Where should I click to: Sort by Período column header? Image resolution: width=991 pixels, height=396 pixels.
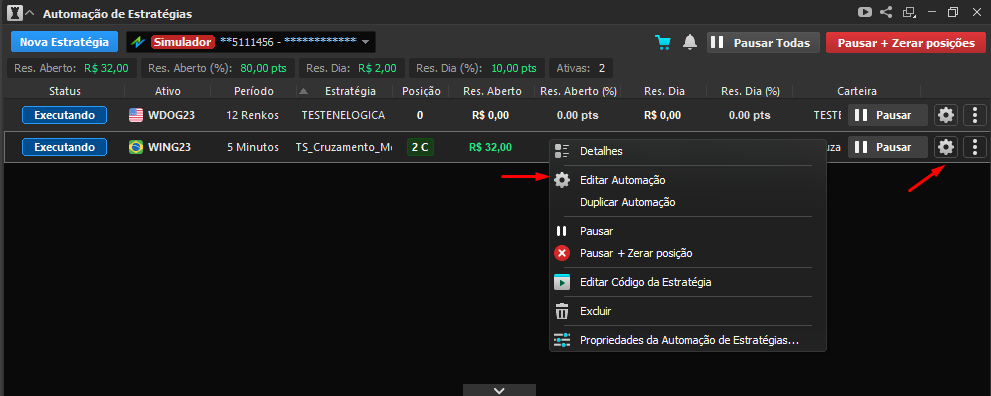click(253, 91)
